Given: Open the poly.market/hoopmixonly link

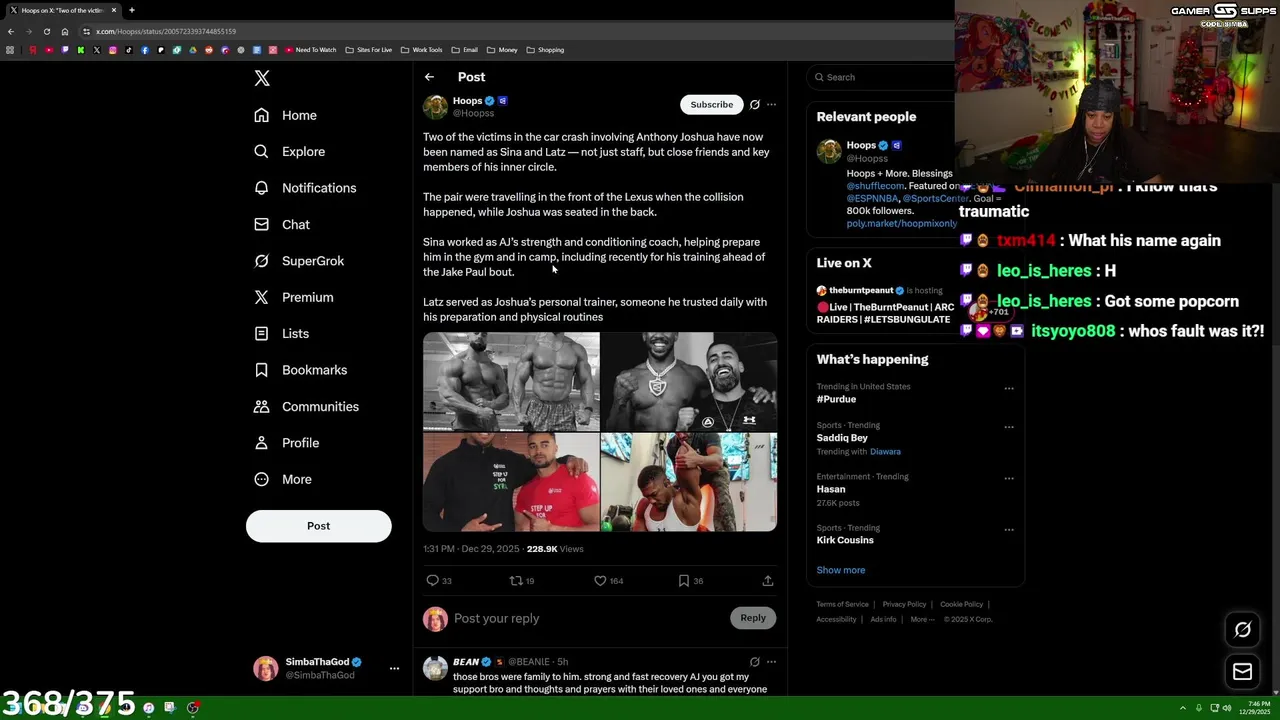Looking at the screenshot, I should pos(901,224).
